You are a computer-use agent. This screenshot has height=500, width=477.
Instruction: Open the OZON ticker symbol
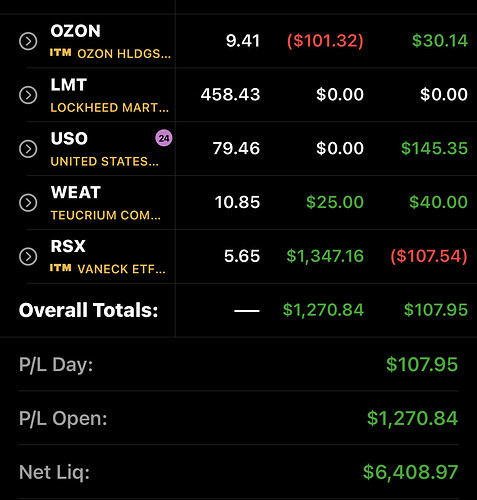75,31
